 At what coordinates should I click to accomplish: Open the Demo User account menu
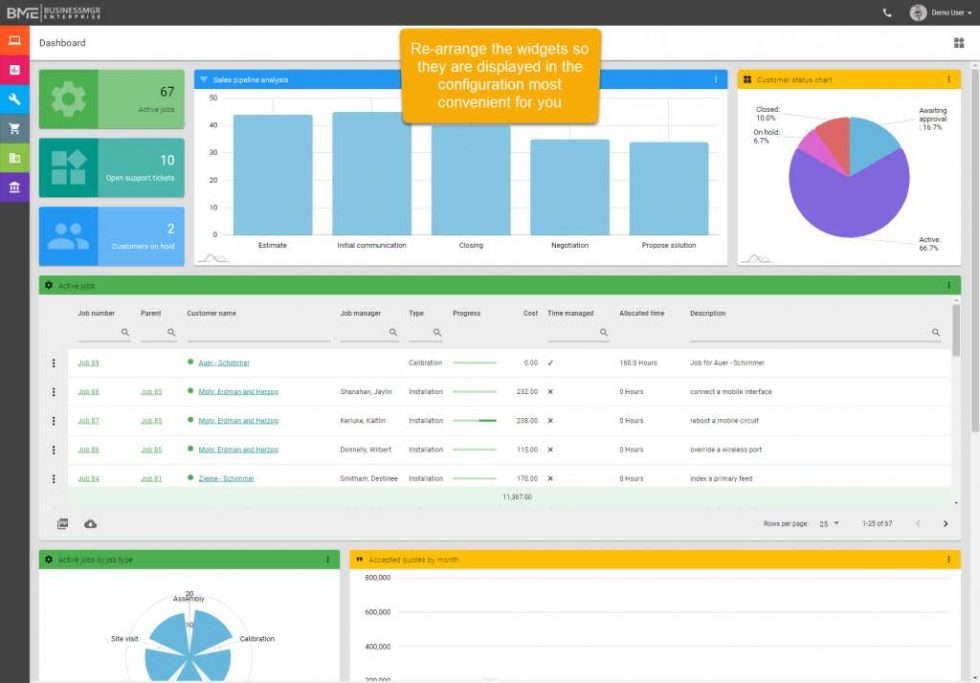click(x=941, y=12)
